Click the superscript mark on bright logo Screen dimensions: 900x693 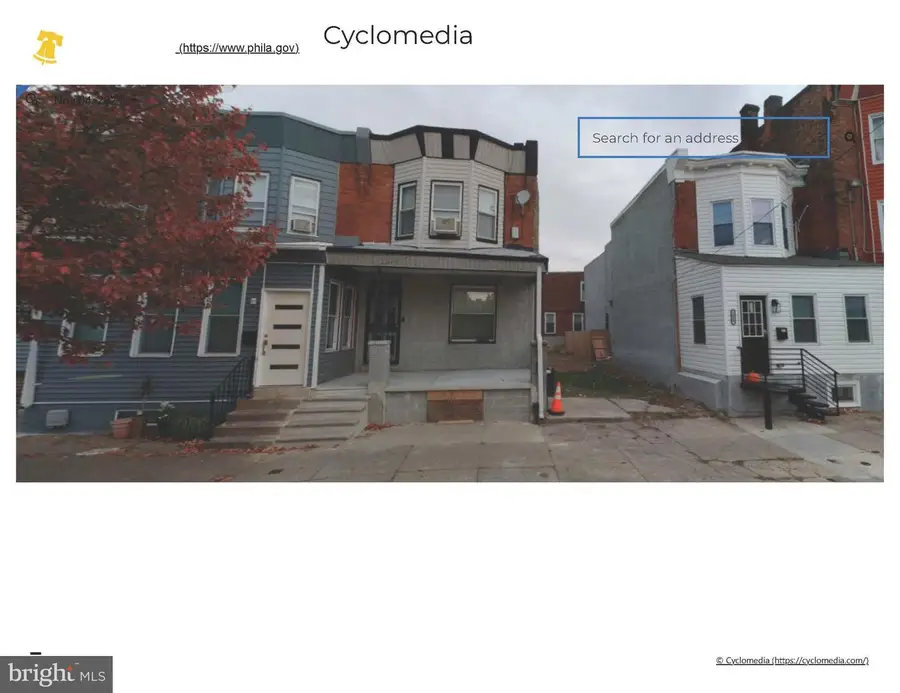[74, 662]
